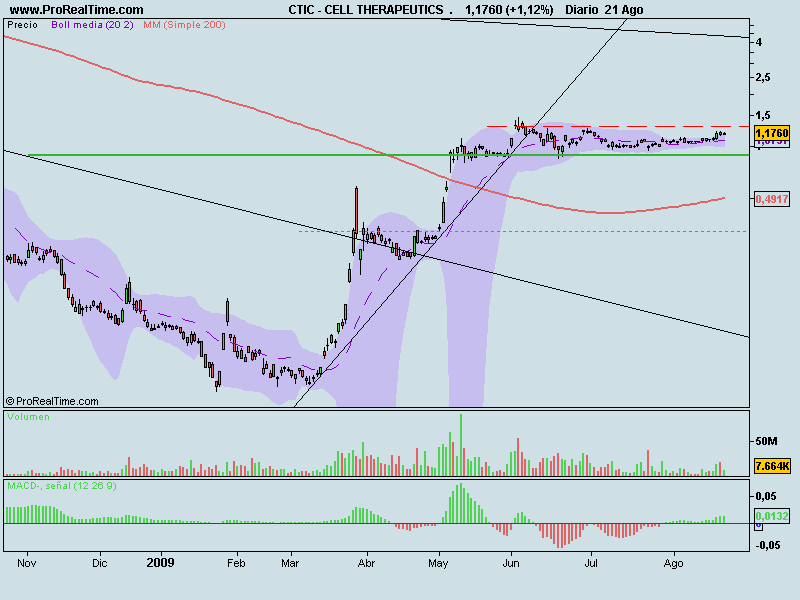Select the CTIC - CELL THERAPEUTICS title

[366, 10]
